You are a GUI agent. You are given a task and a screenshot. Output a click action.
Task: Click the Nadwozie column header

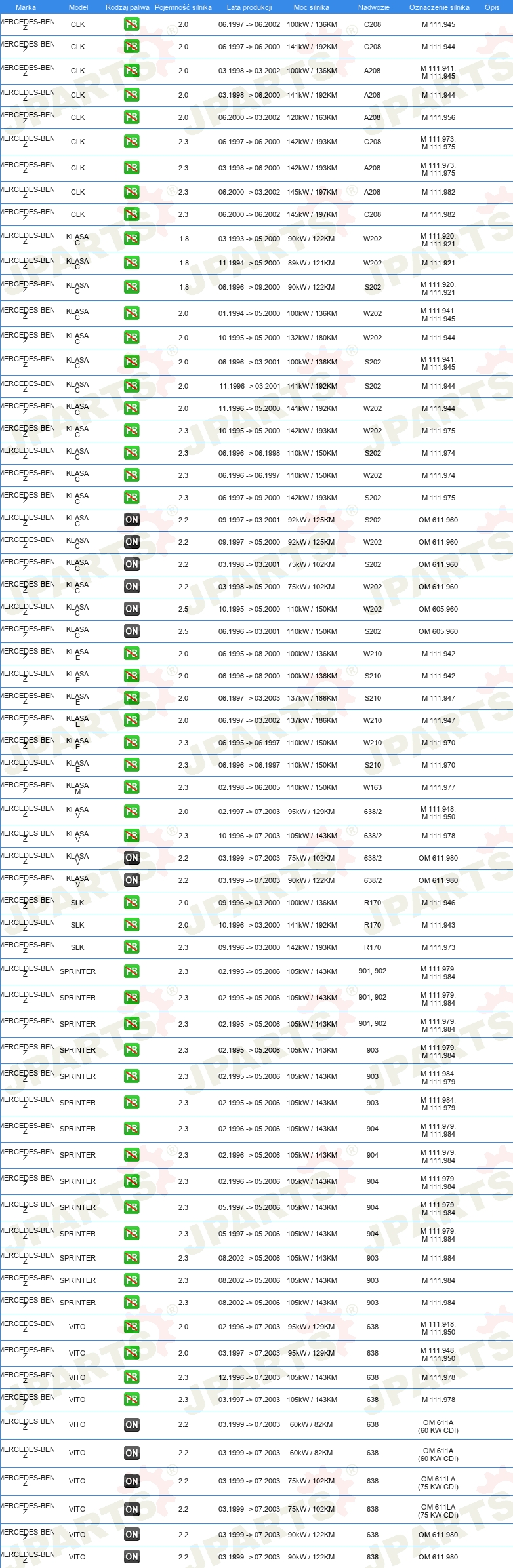373,7
